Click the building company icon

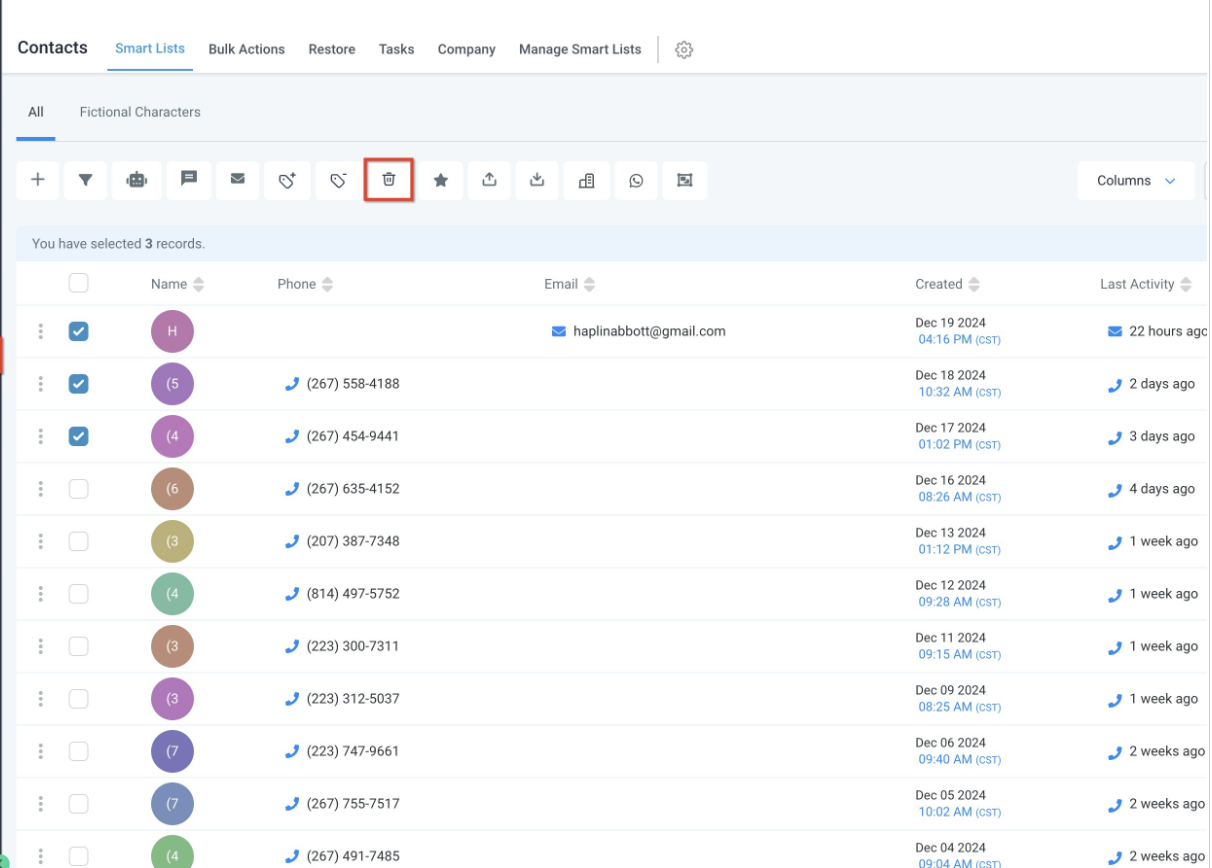[587, 180]
